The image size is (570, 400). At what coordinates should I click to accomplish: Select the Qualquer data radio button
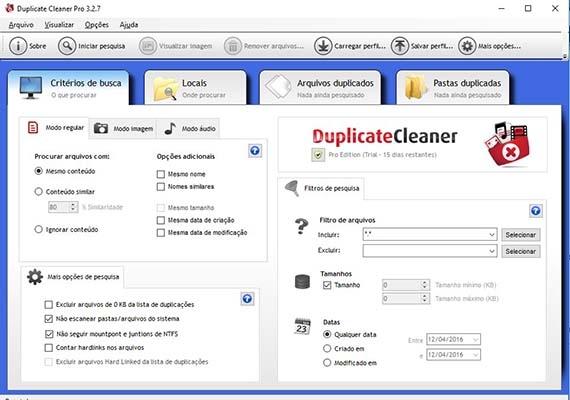(327, 334)
